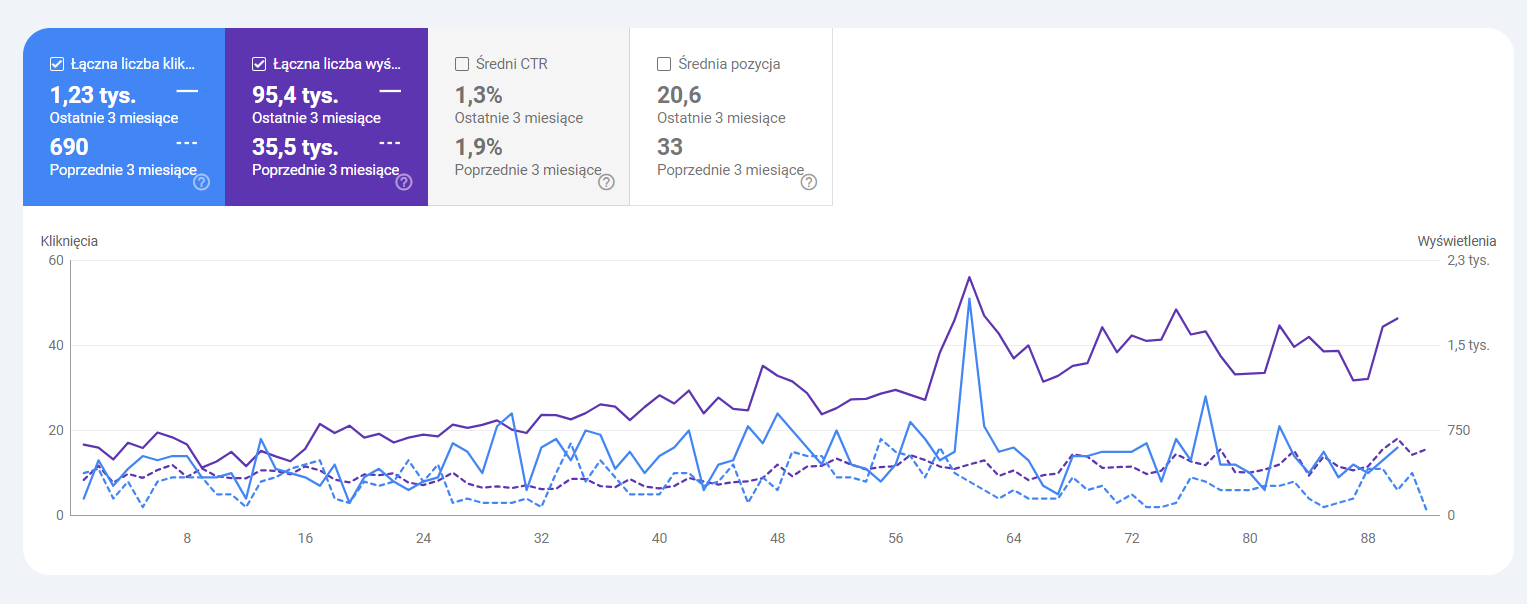Screen dimensions: 1527x604
Task: Click the Kliknięcia axis label
Action: pyautogui.click(x=69, y=241)
